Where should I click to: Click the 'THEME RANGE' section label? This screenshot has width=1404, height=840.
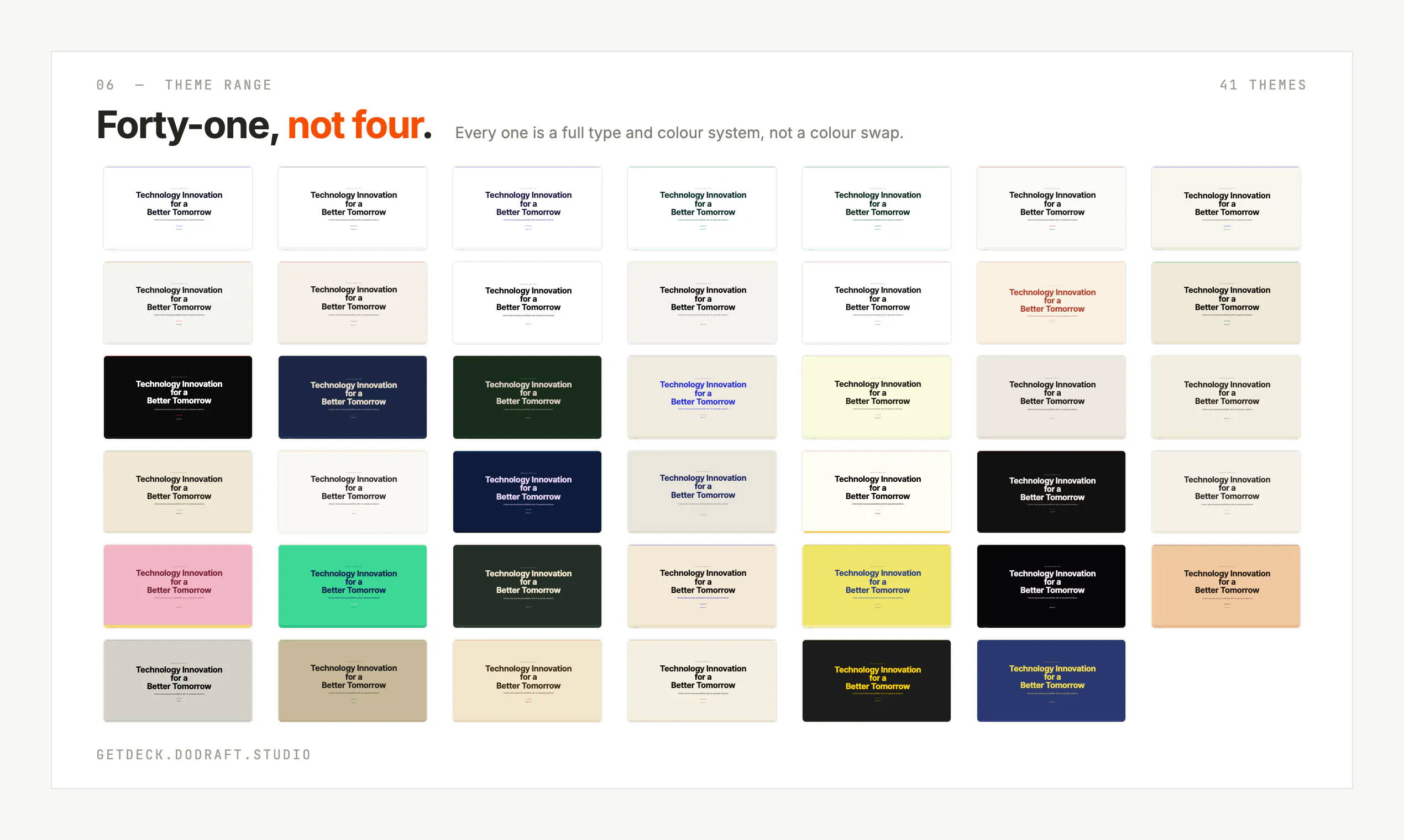218,85
